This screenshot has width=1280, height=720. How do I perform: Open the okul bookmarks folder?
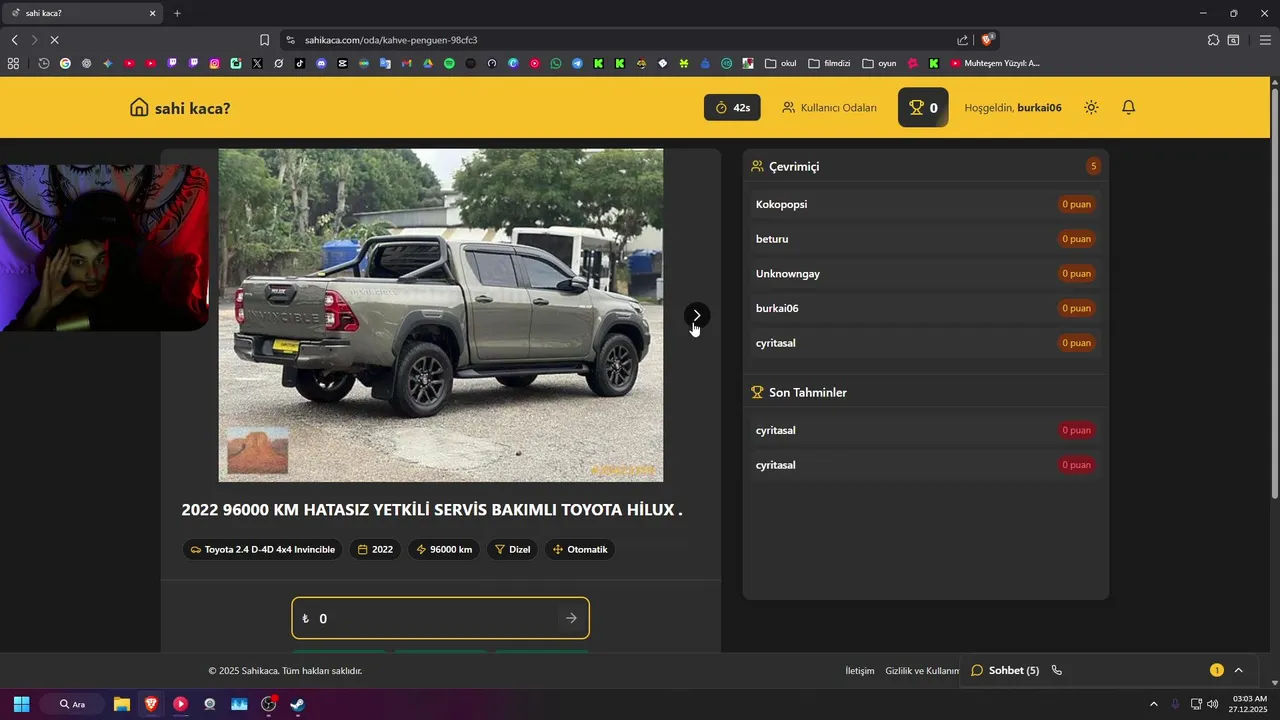[x=781, y=63]
